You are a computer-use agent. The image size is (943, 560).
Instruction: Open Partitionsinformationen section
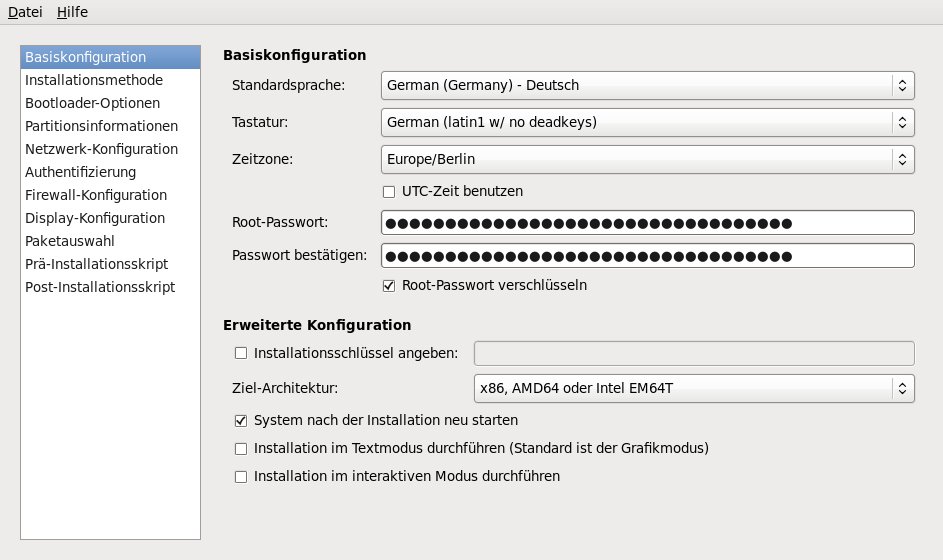(x=102, y=126)
